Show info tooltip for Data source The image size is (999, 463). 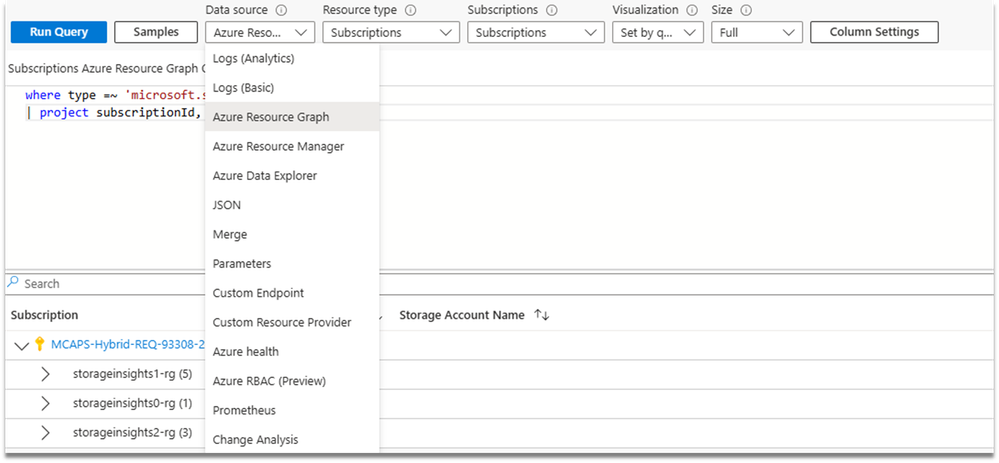(282, 10)
